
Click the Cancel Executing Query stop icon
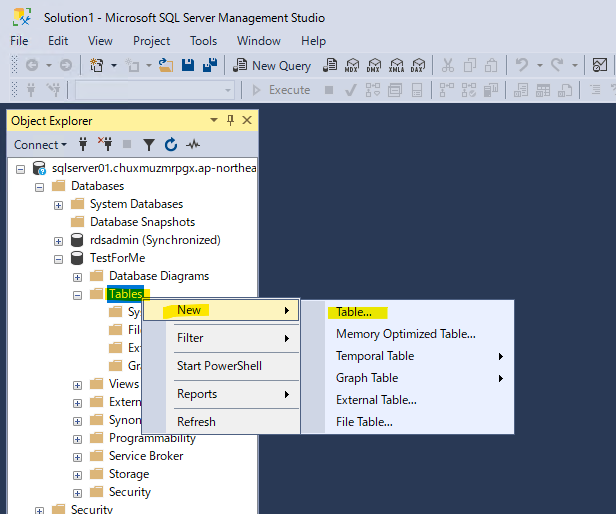[329, 90]
